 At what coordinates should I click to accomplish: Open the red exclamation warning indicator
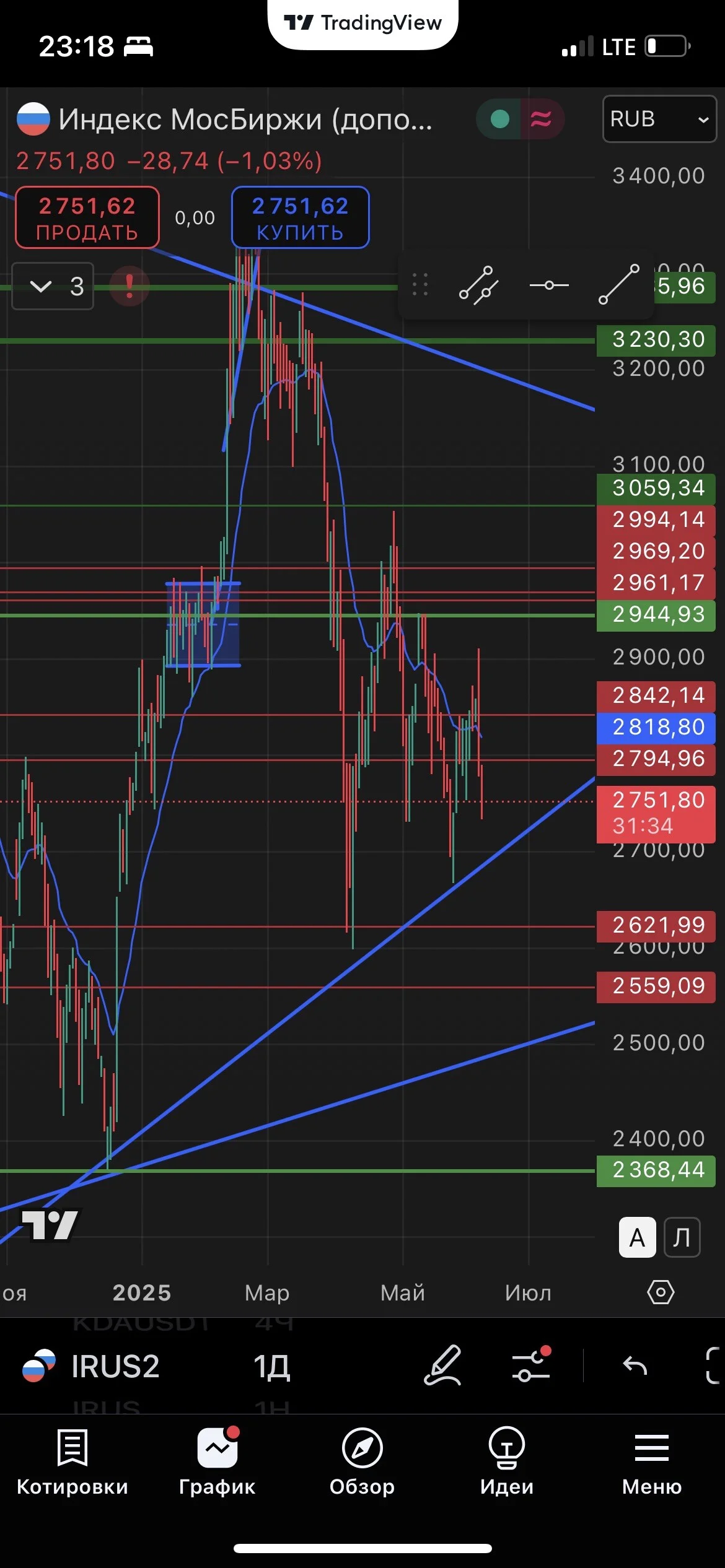click(130, 286)
